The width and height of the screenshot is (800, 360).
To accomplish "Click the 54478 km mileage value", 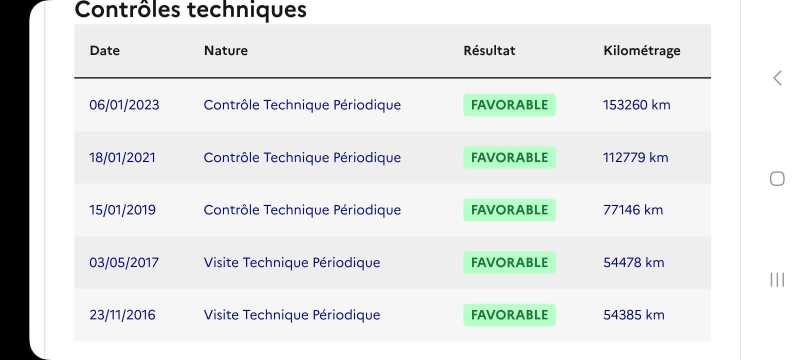I will 634,263.
